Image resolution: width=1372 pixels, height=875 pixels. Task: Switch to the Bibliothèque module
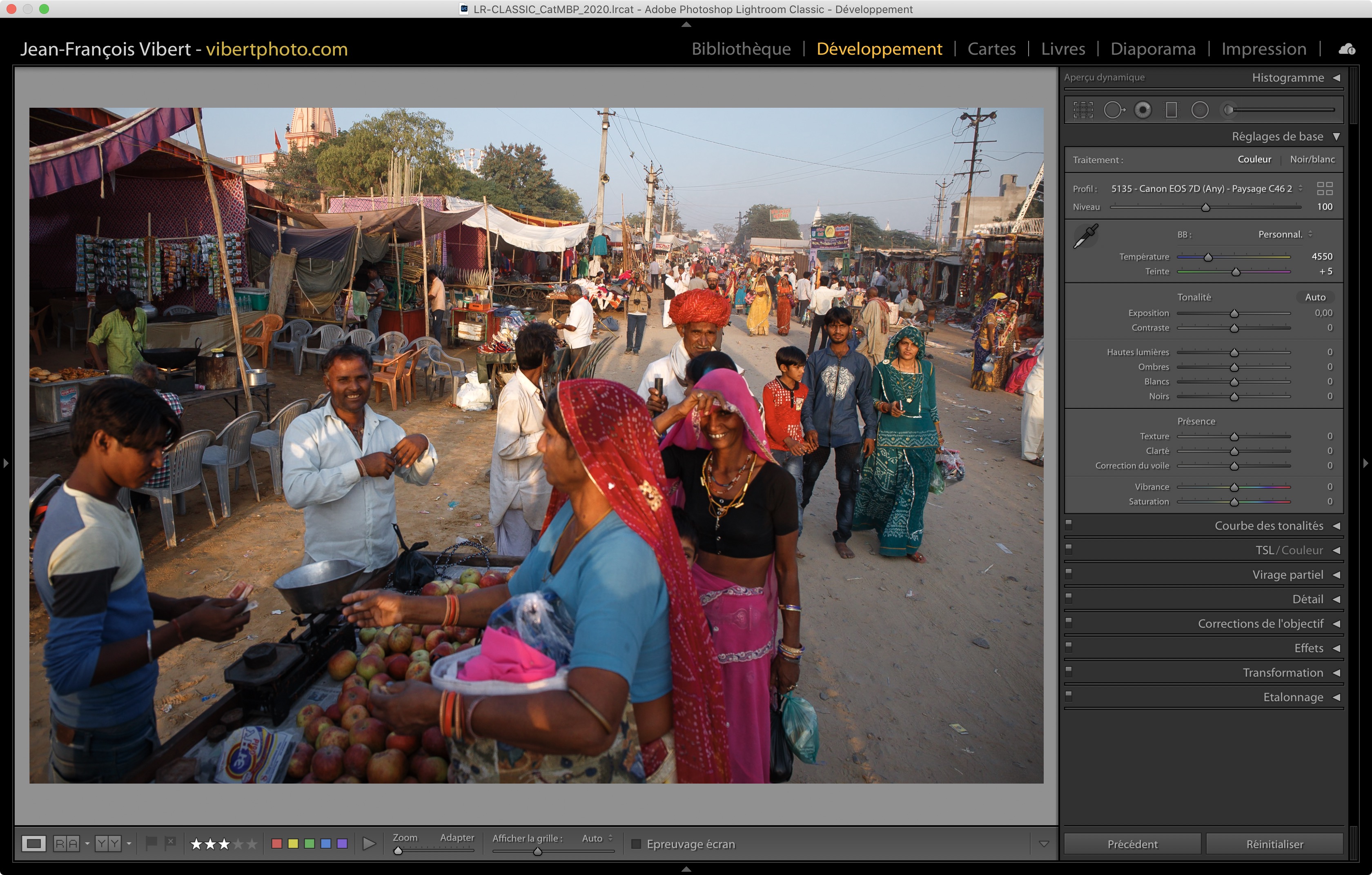click(x=741, y=49)
